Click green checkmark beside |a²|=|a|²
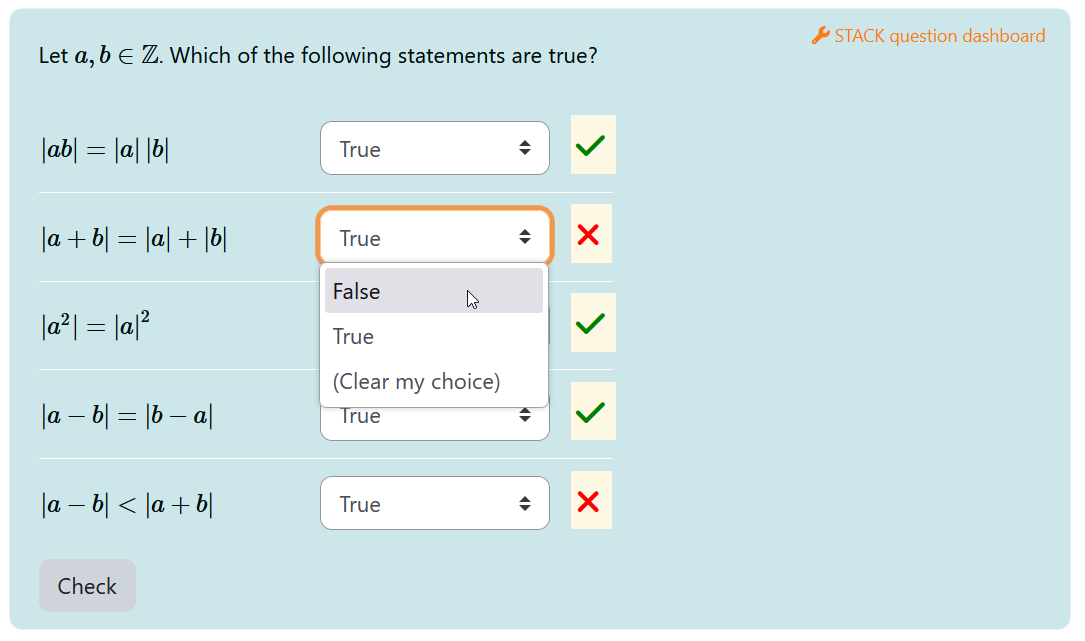The height and width of the screenshot is (641, 1085). [591, 323]
